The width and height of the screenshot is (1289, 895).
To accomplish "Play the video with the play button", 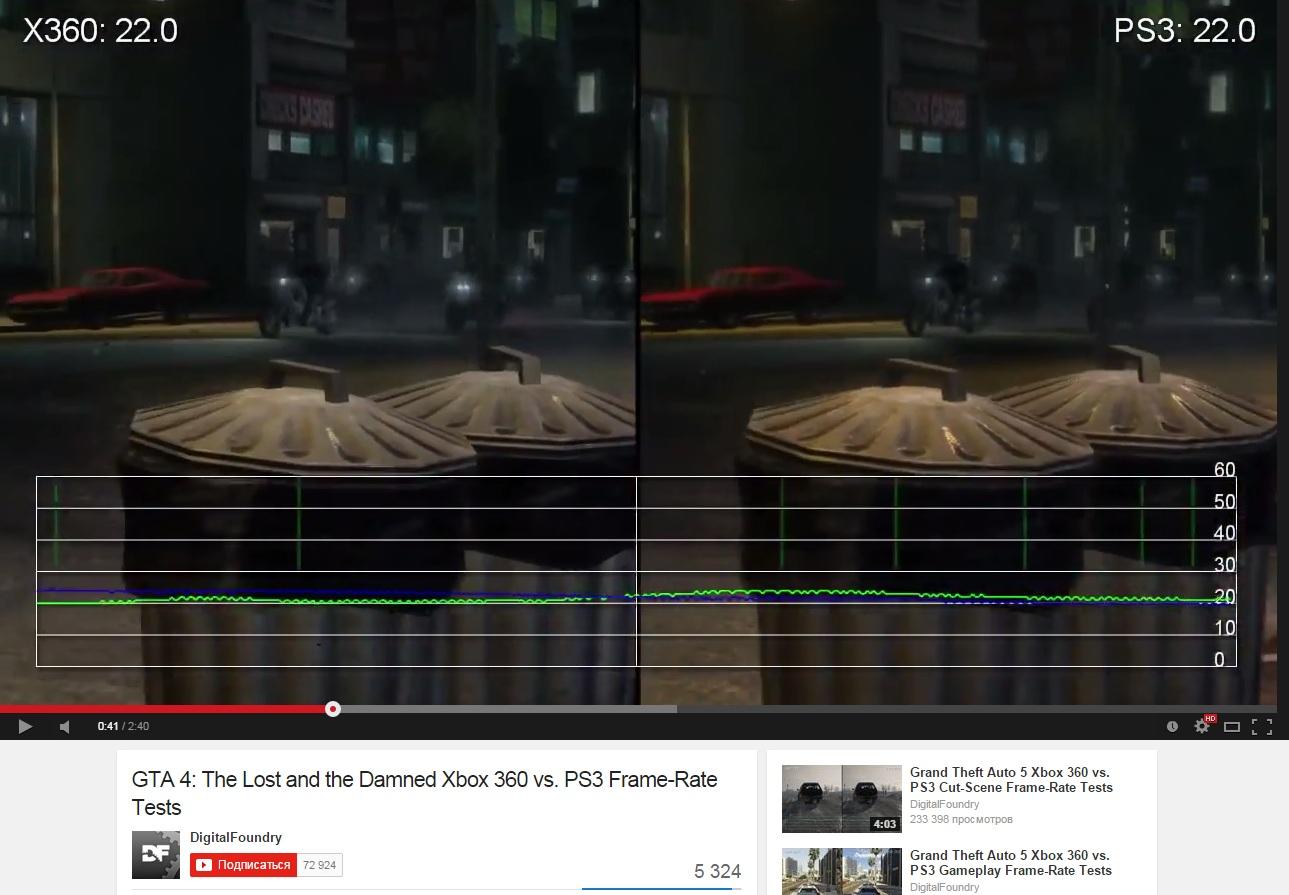I will point(25,726).
